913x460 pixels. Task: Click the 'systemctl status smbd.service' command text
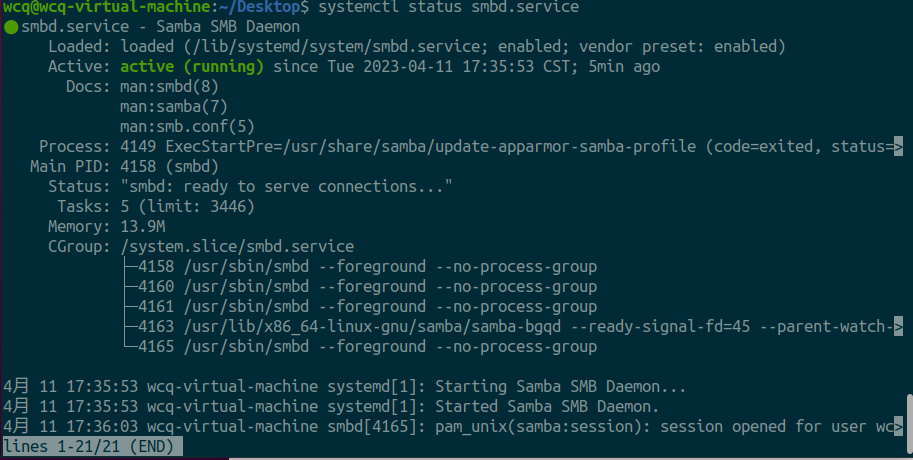448,7
